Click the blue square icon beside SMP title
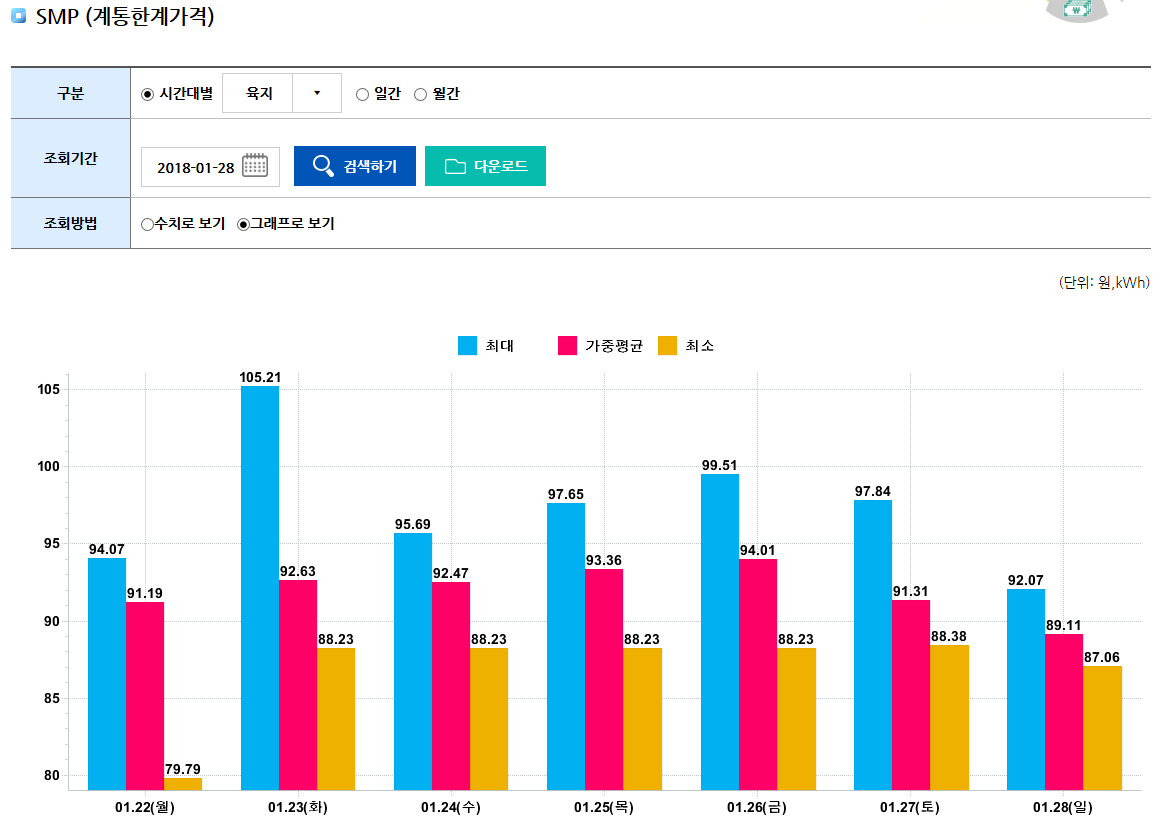This screenshot has height=831, width=1160. pos(18,17)
